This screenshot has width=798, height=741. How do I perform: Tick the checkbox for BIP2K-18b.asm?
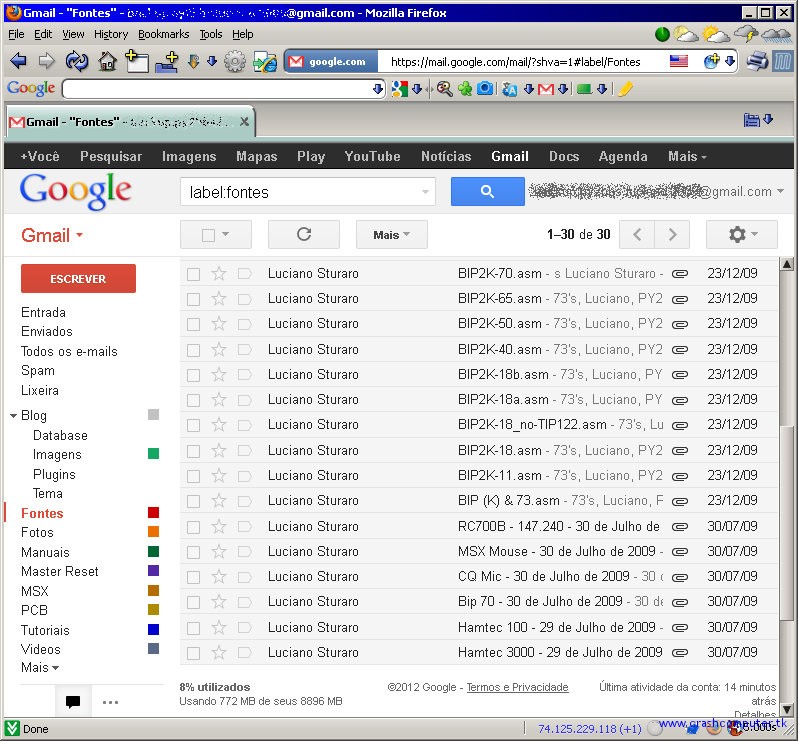point(193,375)
